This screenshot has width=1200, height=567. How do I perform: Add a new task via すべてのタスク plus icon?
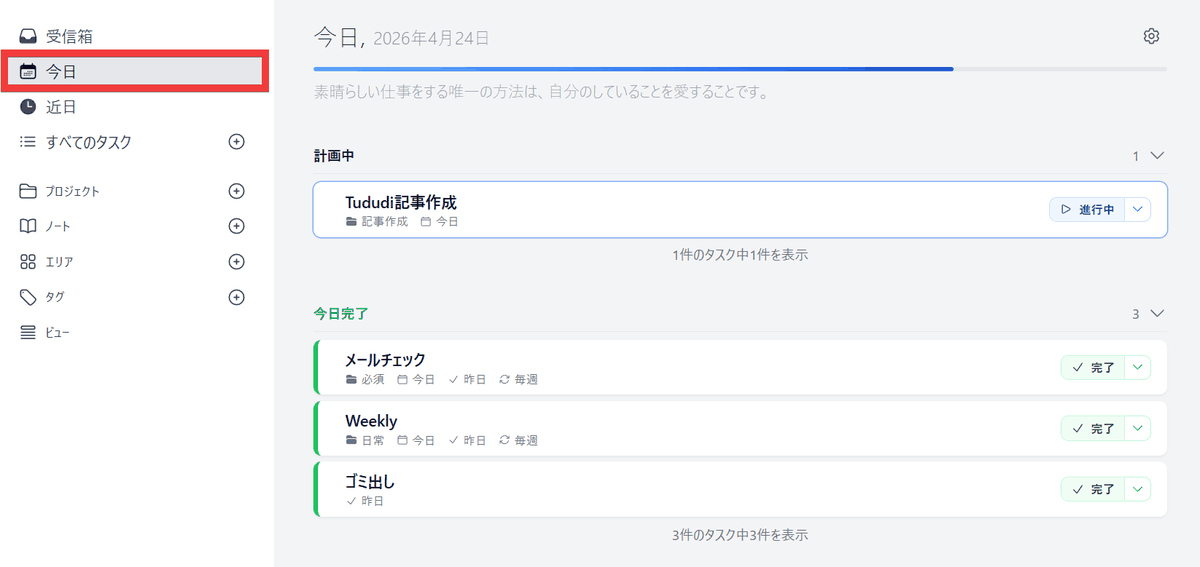237,142
